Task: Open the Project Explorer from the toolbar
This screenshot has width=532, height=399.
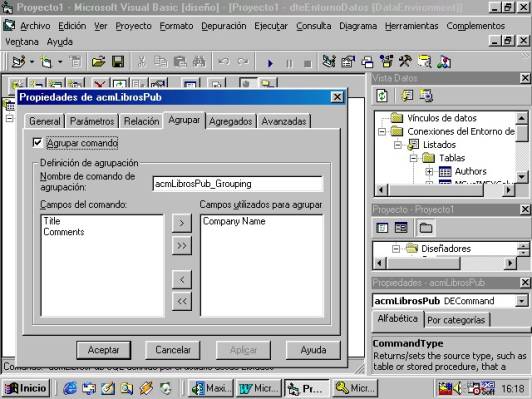Action: point(329,62)
